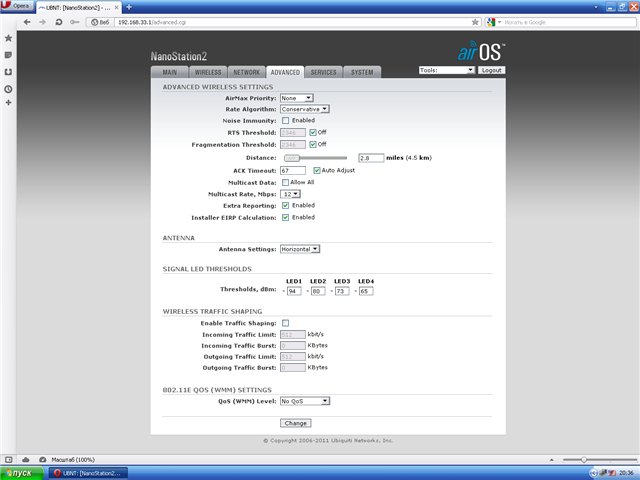Open the Downloads panel icon in sidebar
Image resolution: width=640 pixels, height=480 pixels.
click(x=8, y=72)
